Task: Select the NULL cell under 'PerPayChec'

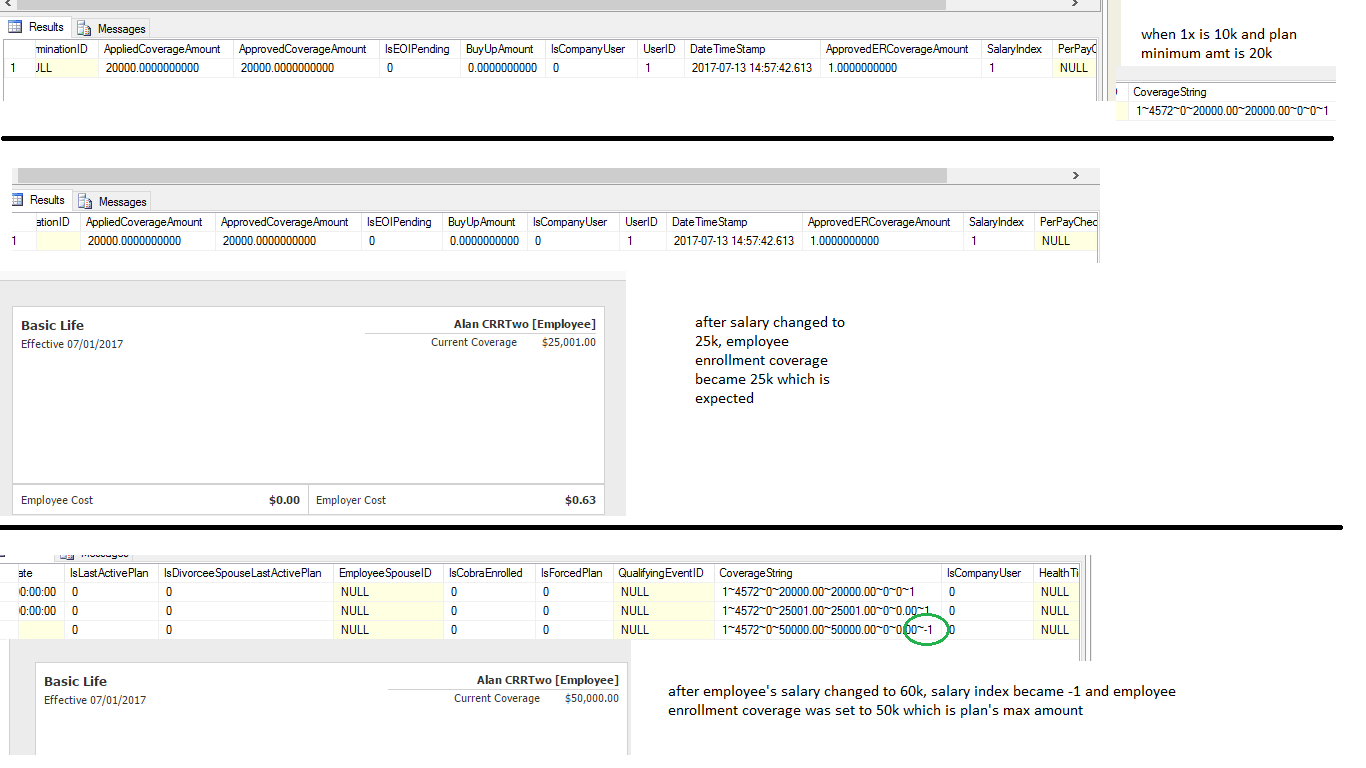Action: coord(1067,241)
